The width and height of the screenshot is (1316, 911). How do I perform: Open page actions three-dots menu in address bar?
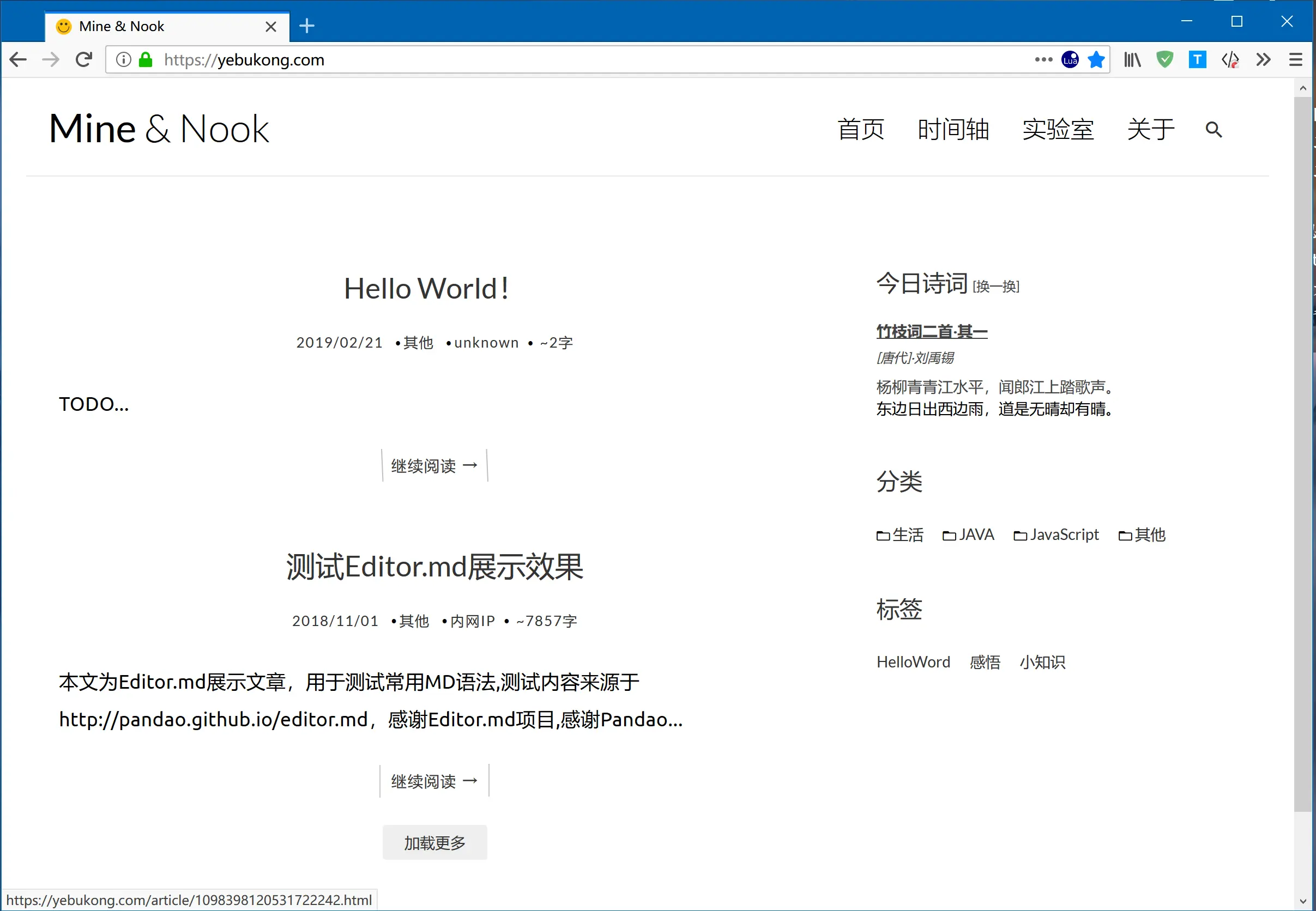(1043, 59)
